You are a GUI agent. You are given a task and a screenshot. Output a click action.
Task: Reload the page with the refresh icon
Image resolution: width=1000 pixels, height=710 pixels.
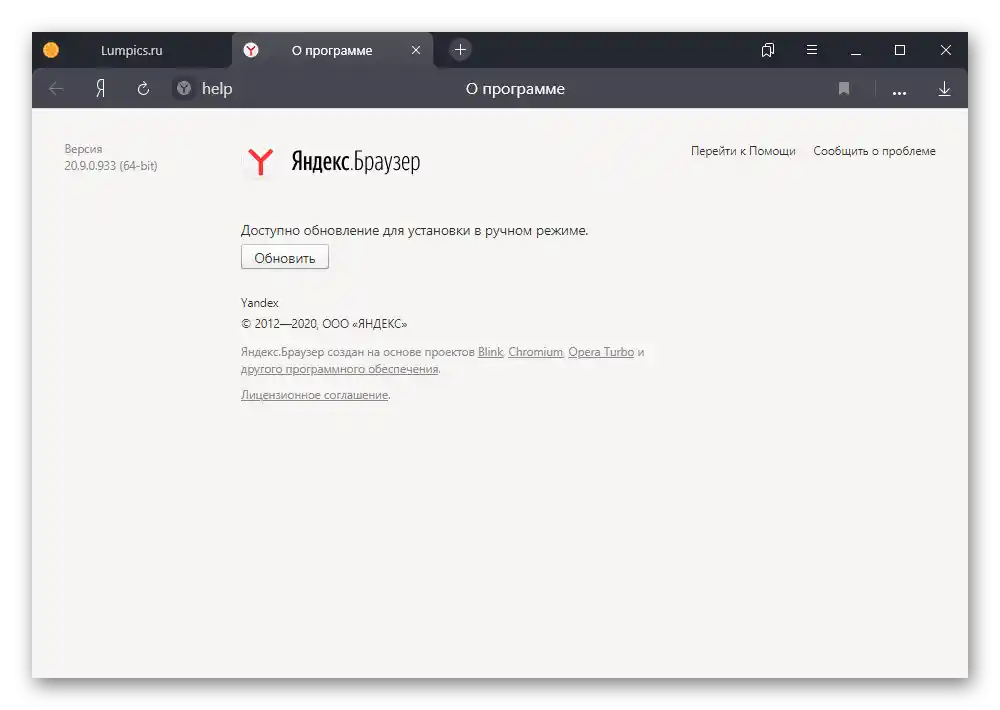143,89
